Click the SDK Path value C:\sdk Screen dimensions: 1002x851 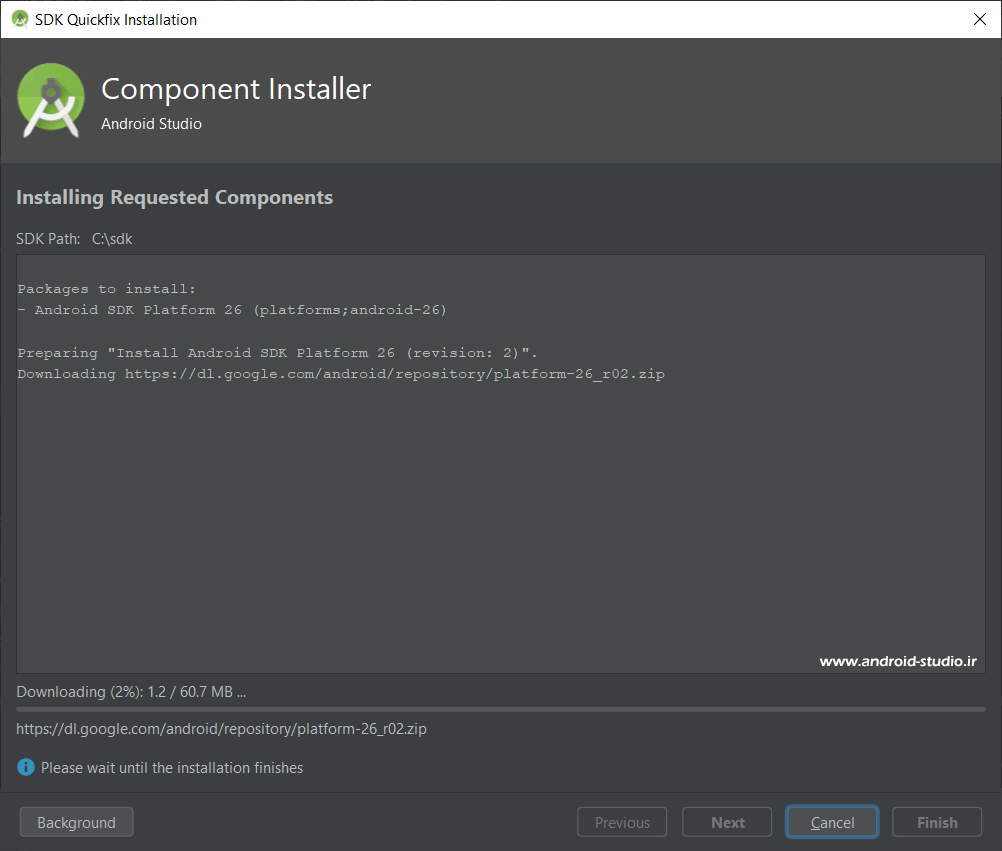[112, 238]
